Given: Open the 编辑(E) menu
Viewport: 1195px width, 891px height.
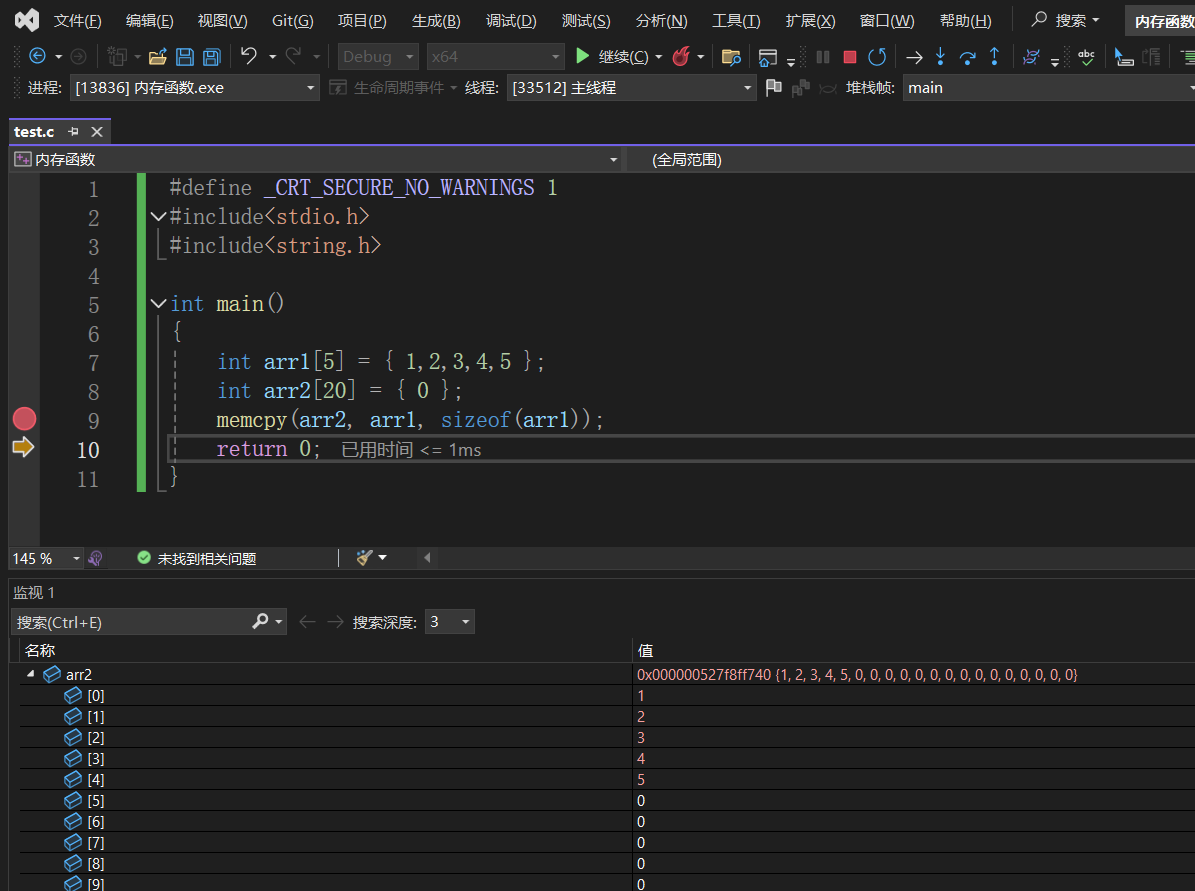Looking at the screenshot, I should [x=149, y=21].
